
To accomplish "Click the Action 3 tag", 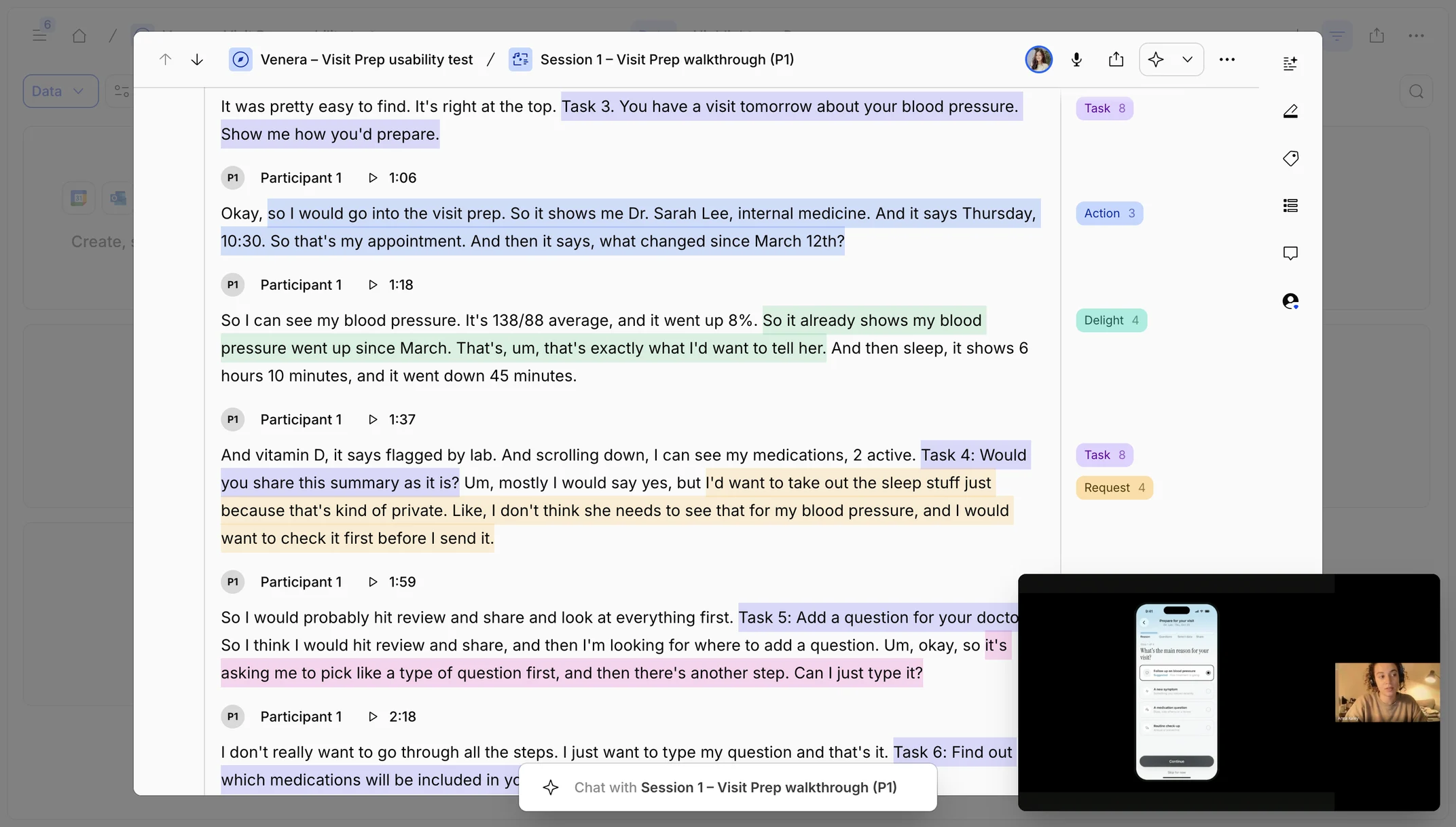I will 1109,213.
